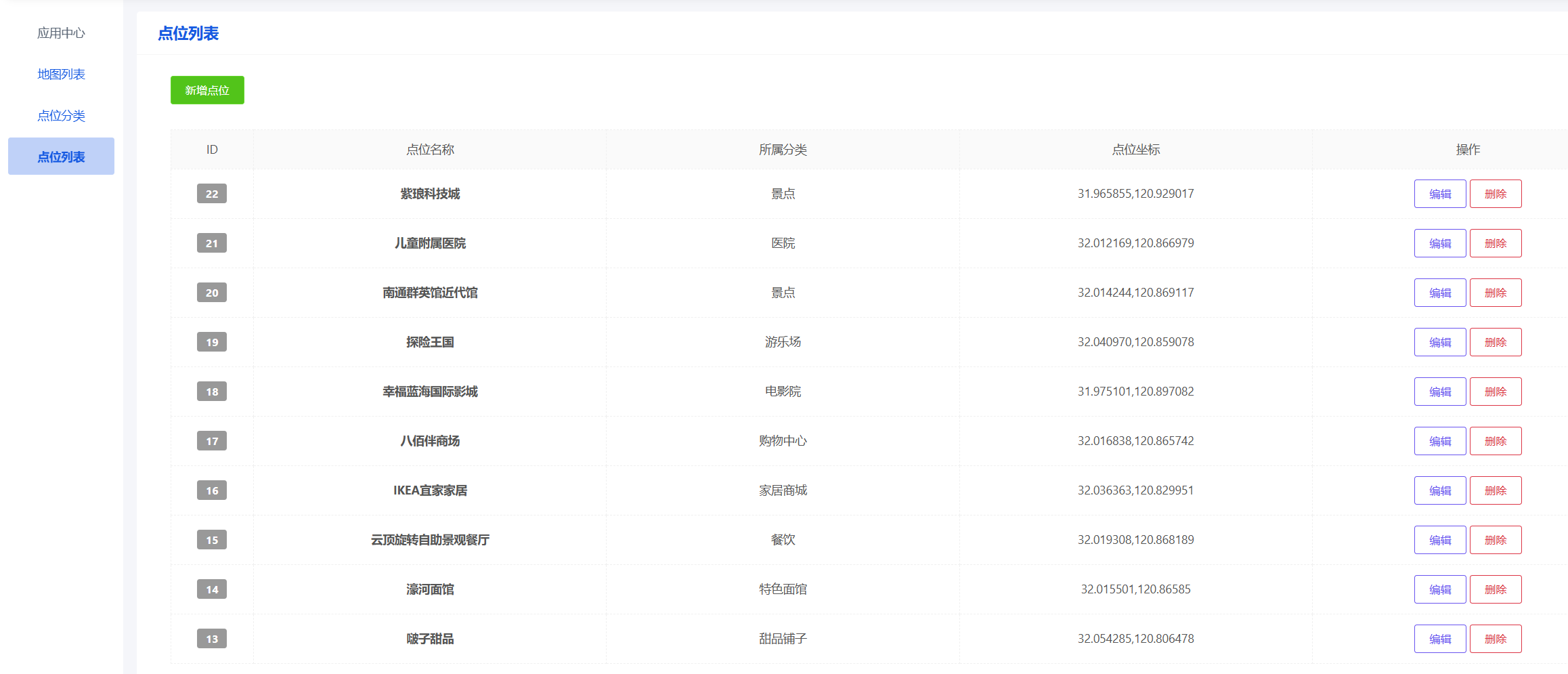Click the 点位坐标 column header
This screenshot has width=1568, height=674.
coord(1135,150)
